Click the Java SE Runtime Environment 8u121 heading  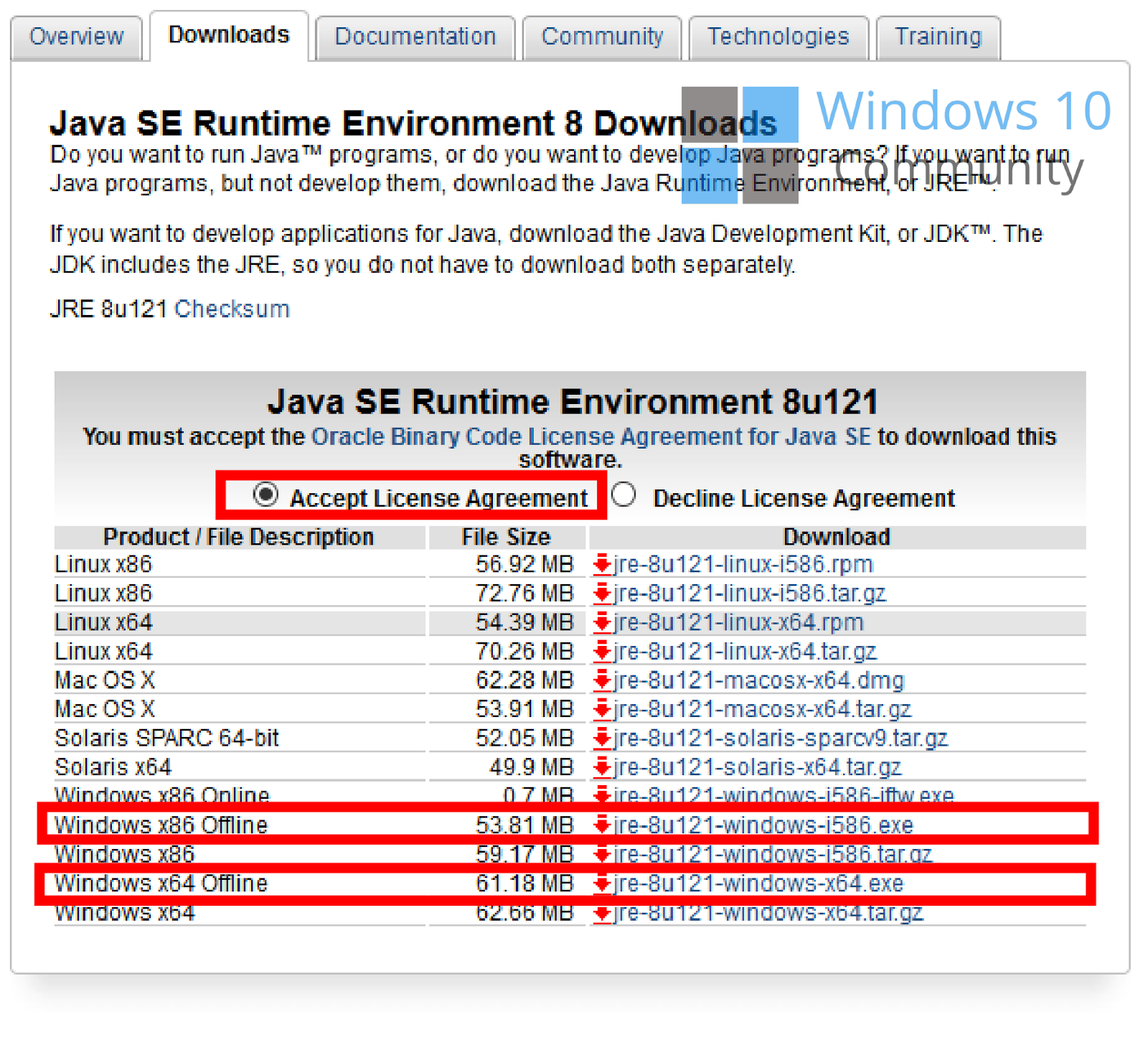(573, 402)
